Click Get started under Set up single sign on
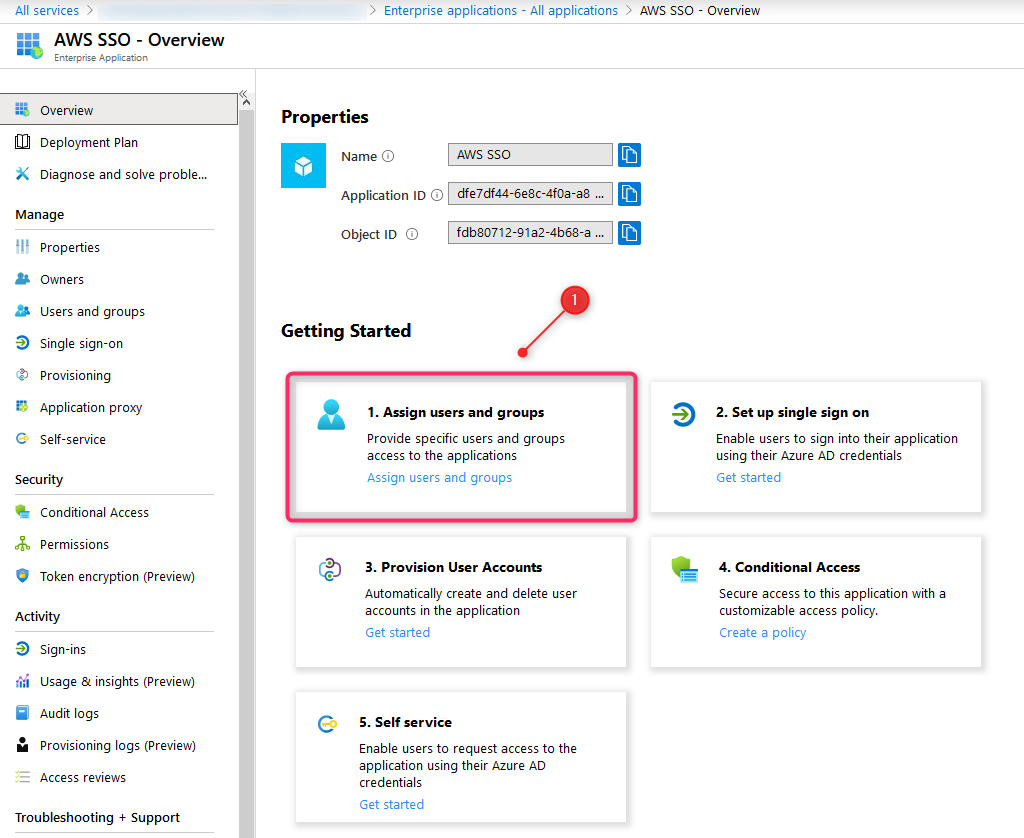The height and width of the screenshot is (838, 1024). 748,477
